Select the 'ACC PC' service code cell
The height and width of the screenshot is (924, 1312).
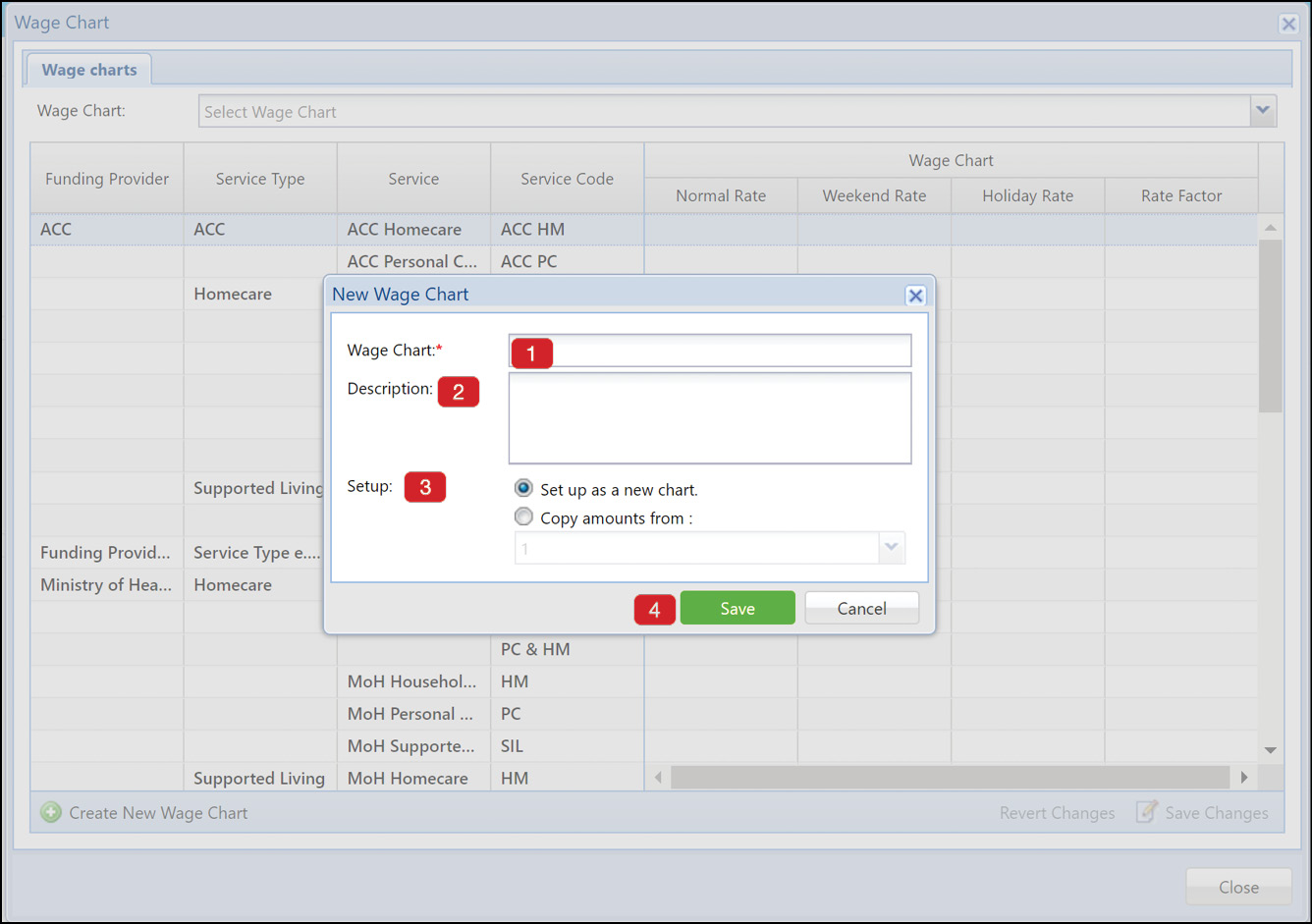point(567,261)
